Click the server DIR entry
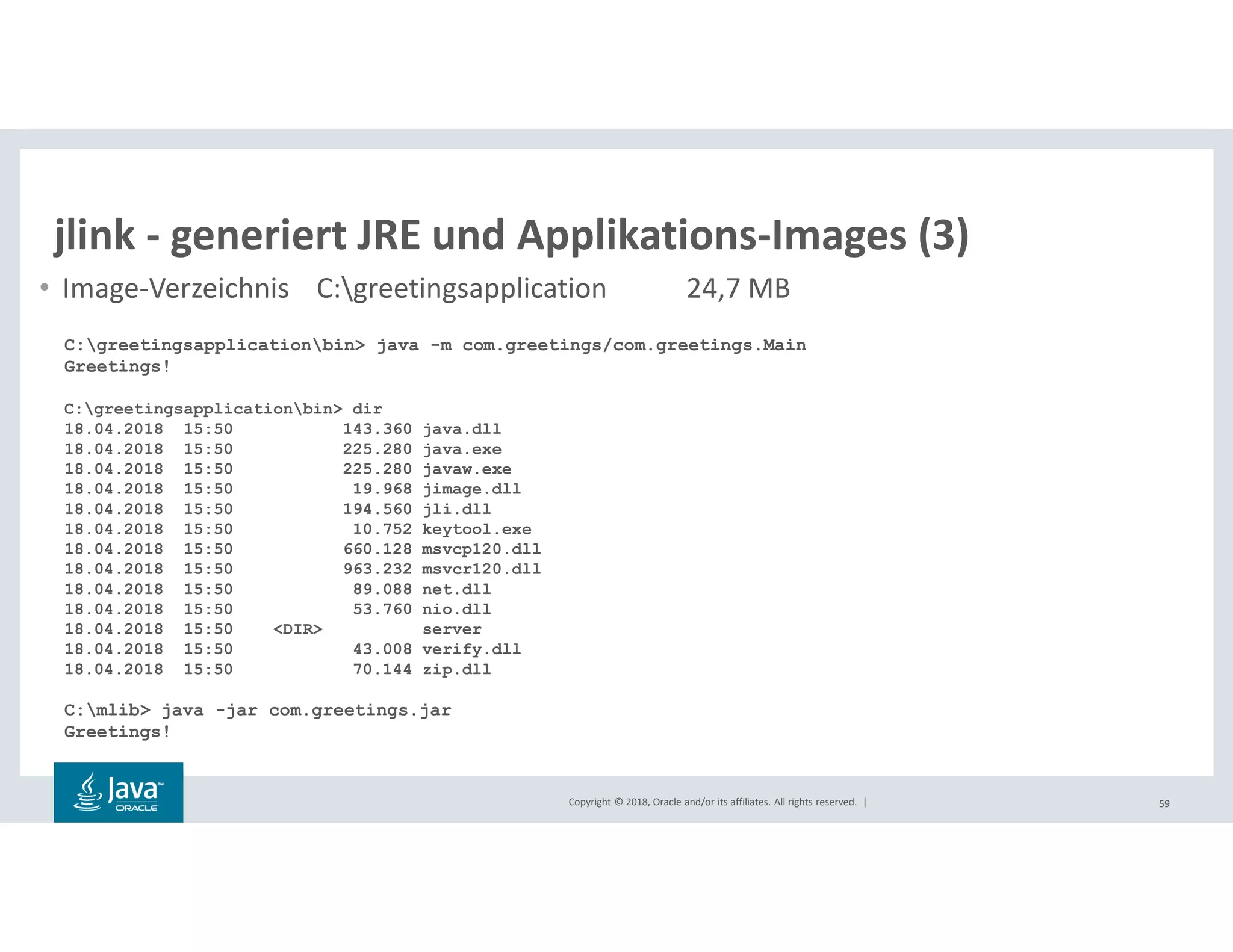The image size is (1233, 952). 452,629
